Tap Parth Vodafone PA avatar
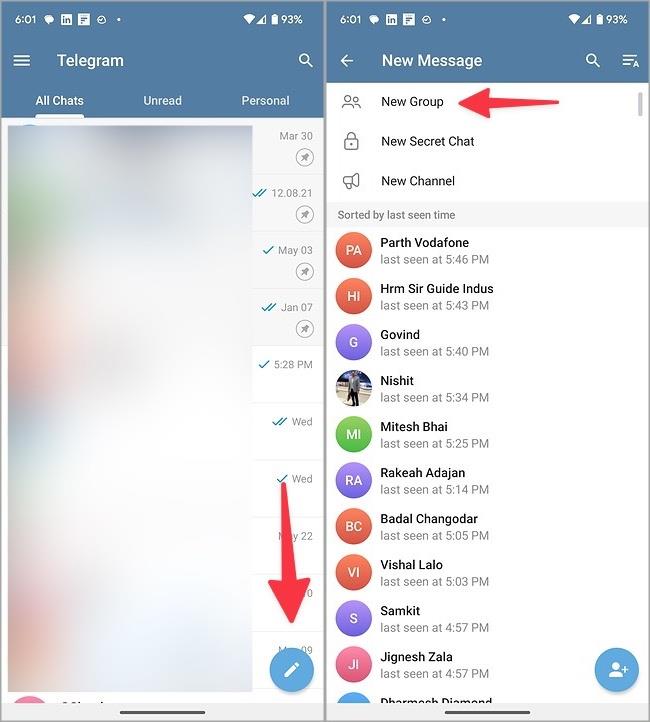The image size is (650, 722). click(x=354, y=250)
